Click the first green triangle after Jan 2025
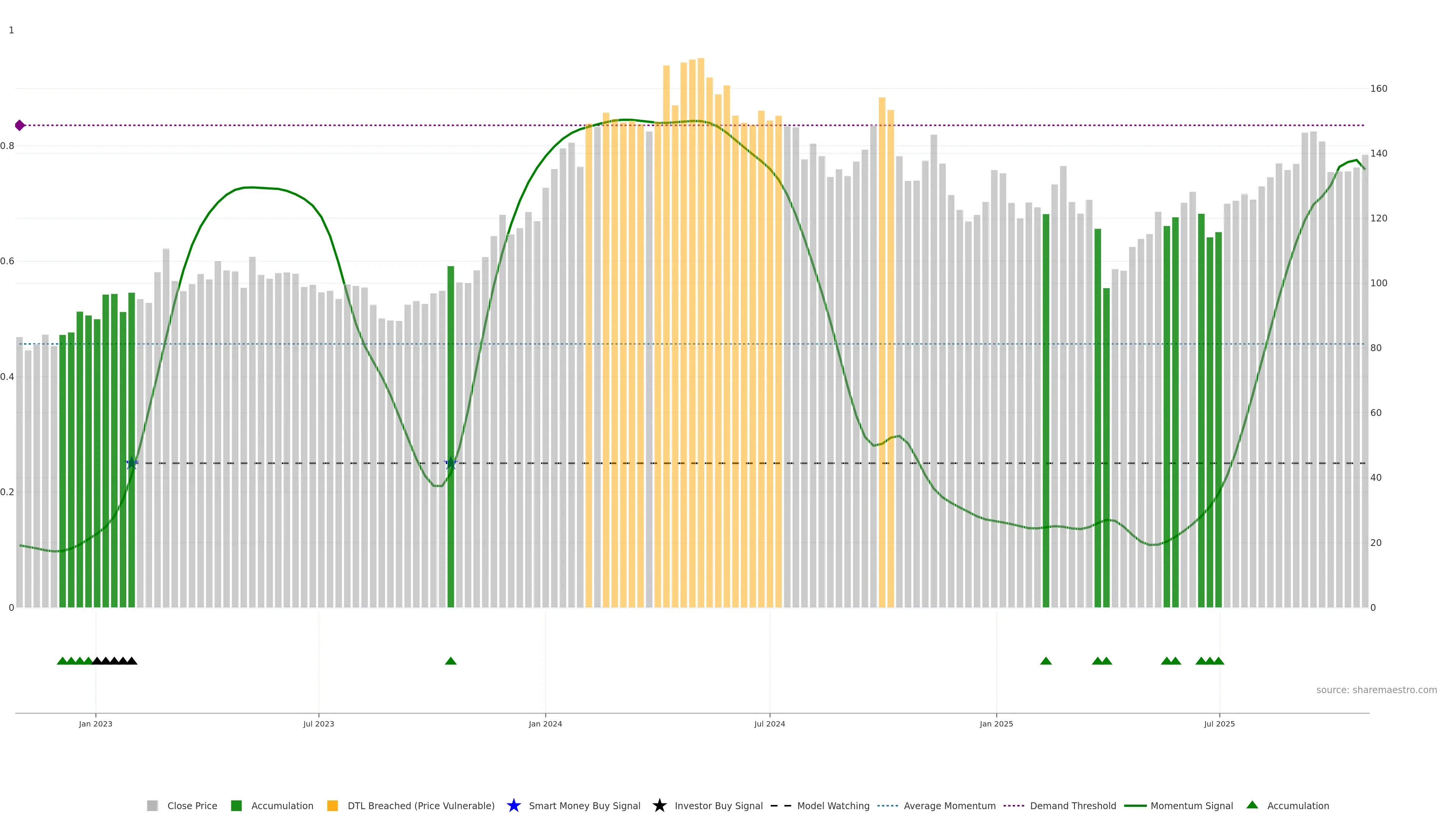This screenshot has height=819, width=1456. (x=1046, y=661)
